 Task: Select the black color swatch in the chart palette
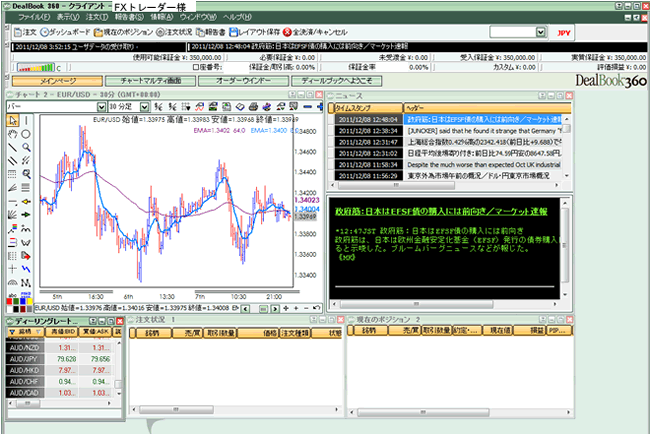16,309
